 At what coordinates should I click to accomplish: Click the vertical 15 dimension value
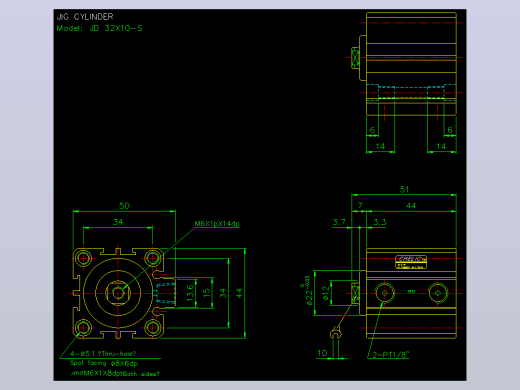coord(207,293)
